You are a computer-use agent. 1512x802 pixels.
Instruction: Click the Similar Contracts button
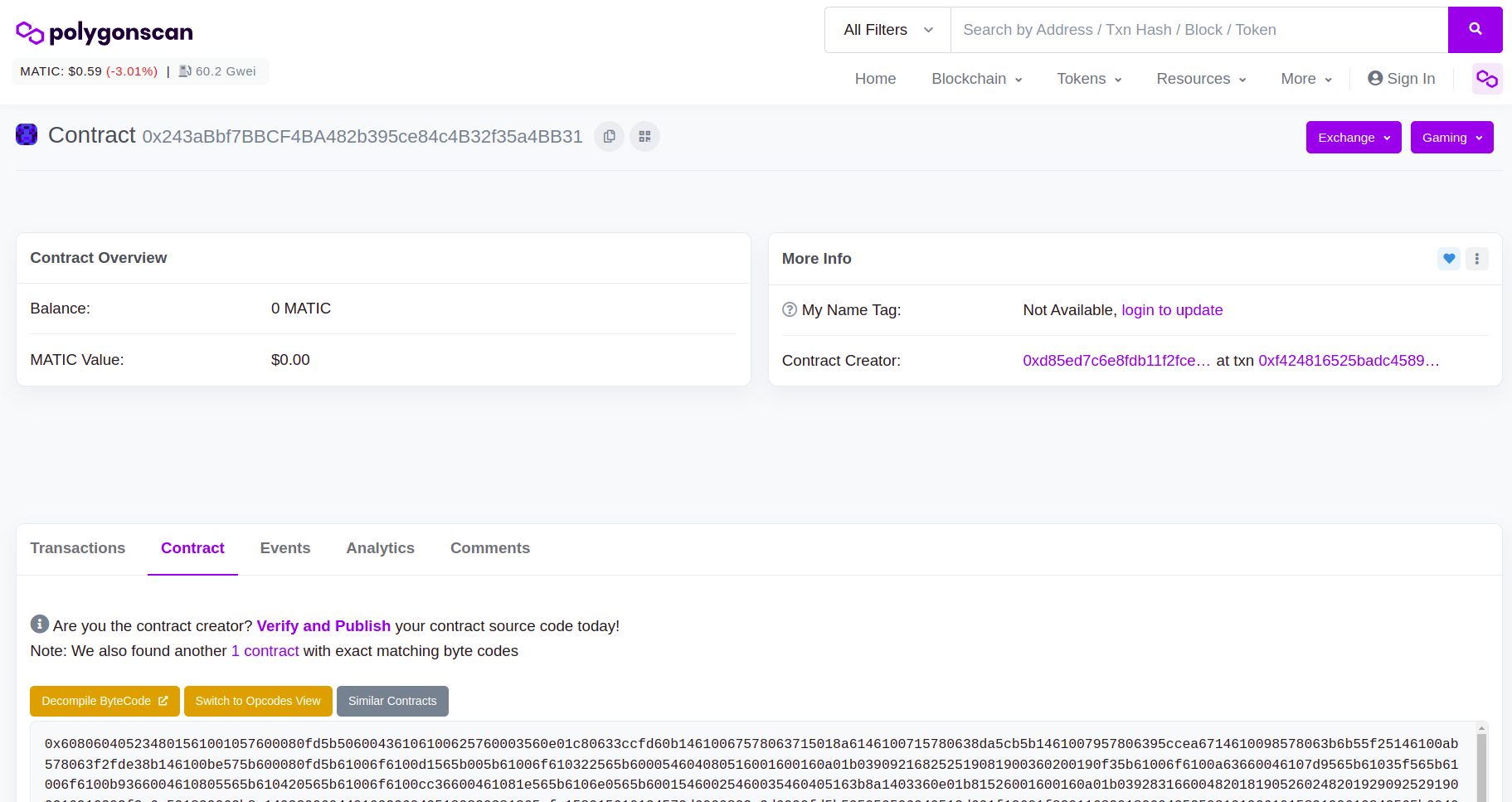click(x=392, y=701)
